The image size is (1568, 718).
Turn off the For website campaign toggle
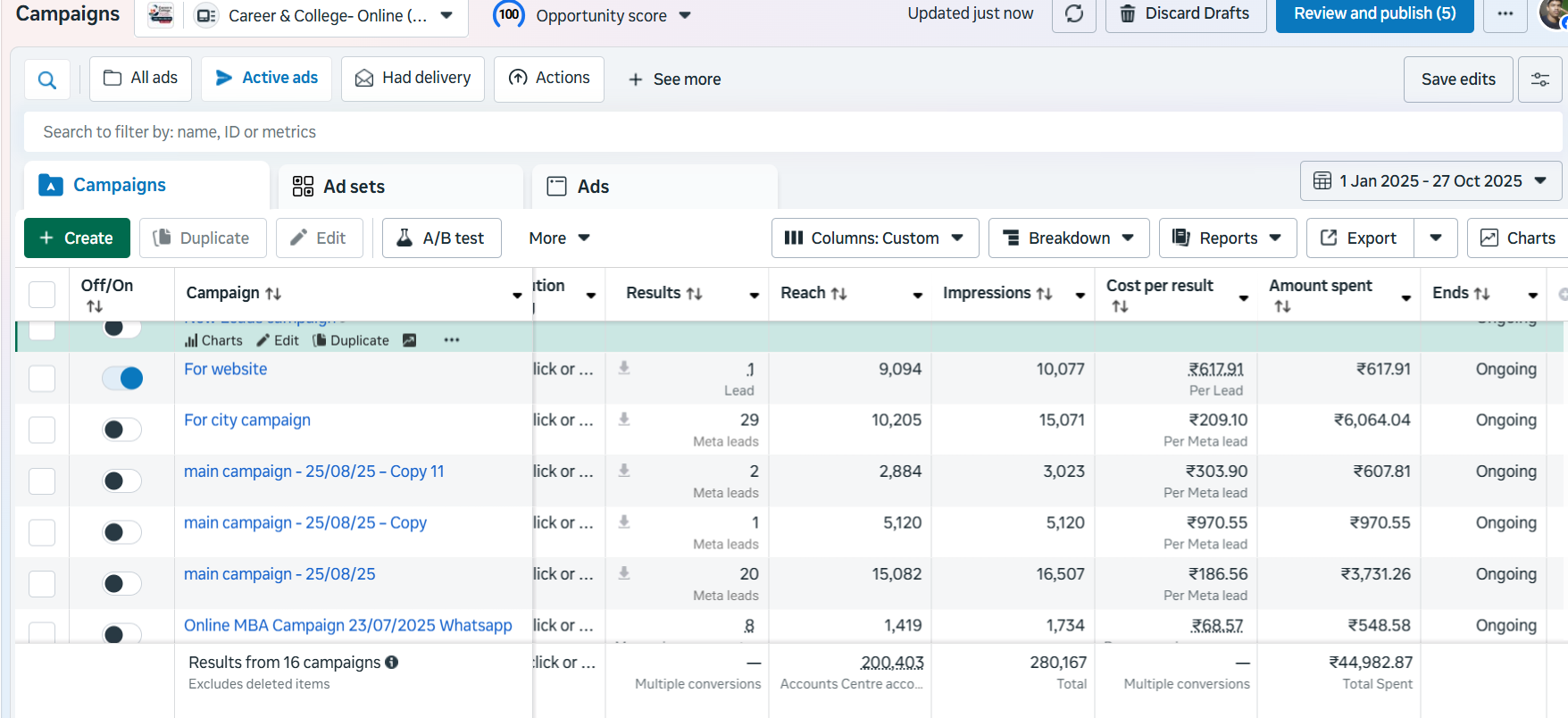[122, 379]
